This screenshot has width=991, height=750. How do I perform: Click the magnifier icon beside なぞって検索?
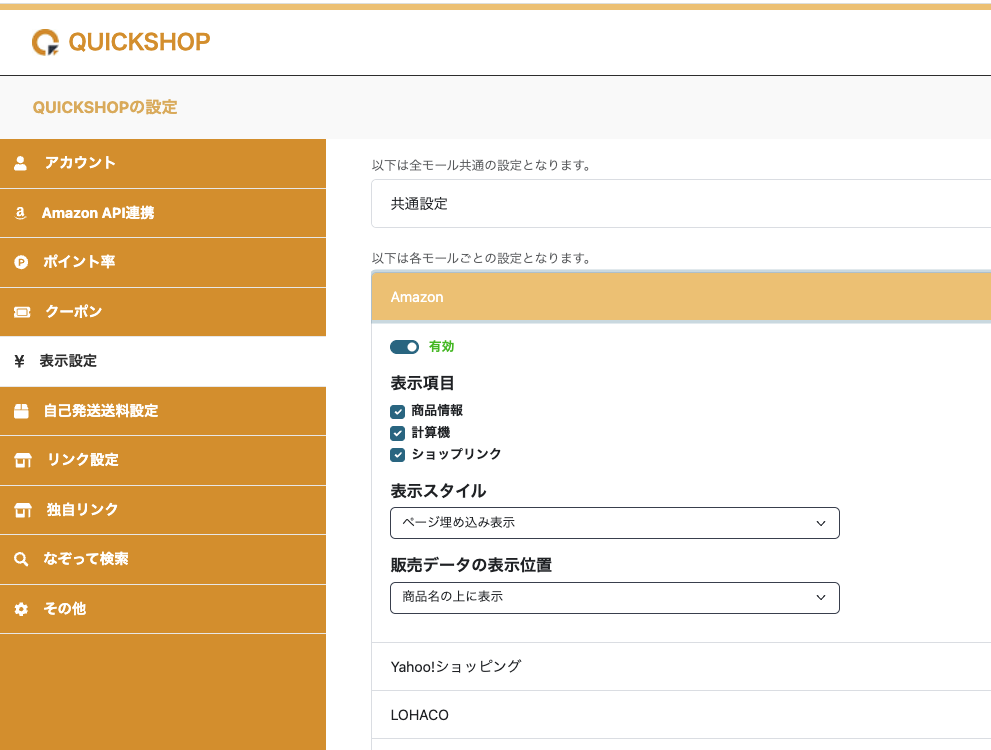point(21,559)
